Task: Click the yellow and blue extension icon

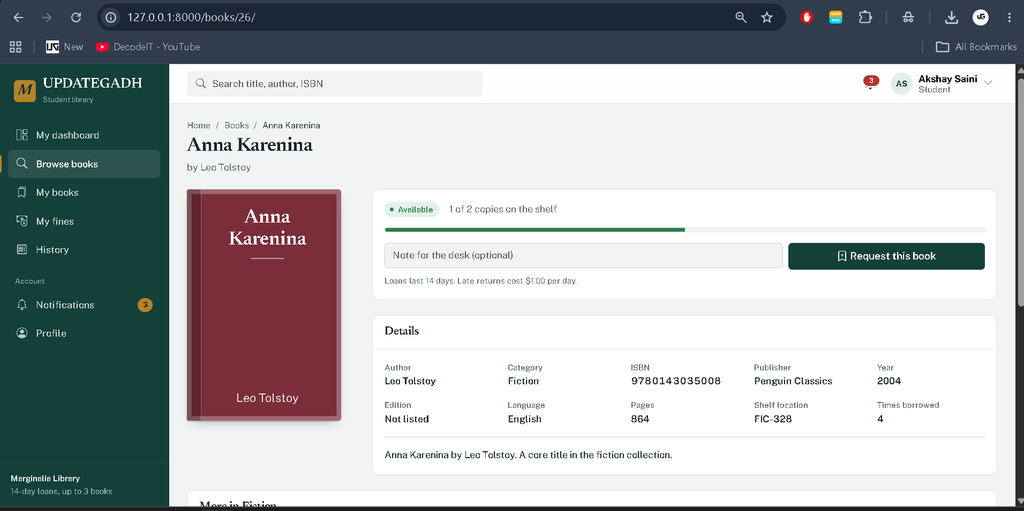Action: (835, 18)
